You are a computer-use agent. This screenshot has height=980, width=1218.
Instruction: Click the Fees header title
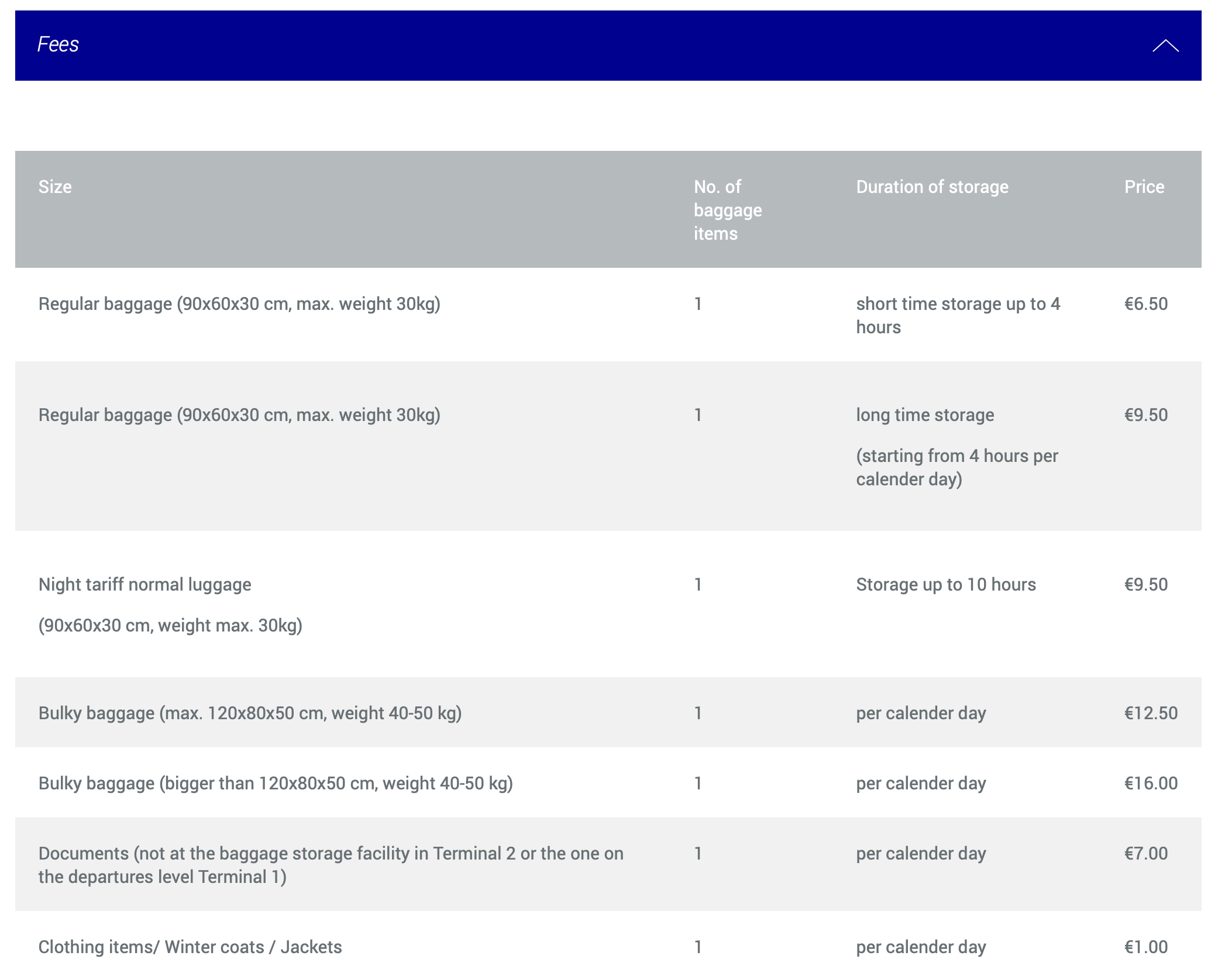(58, 44)
